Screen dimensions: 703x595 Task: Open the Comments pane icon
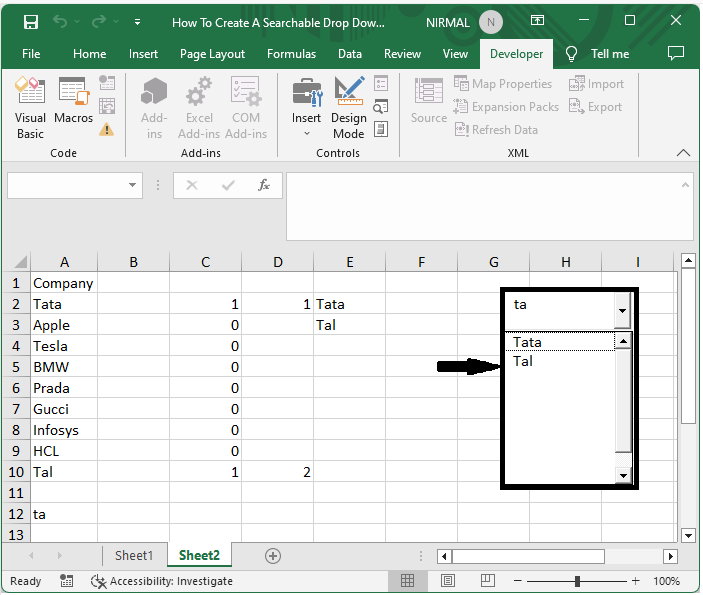[x=676, y=54]
